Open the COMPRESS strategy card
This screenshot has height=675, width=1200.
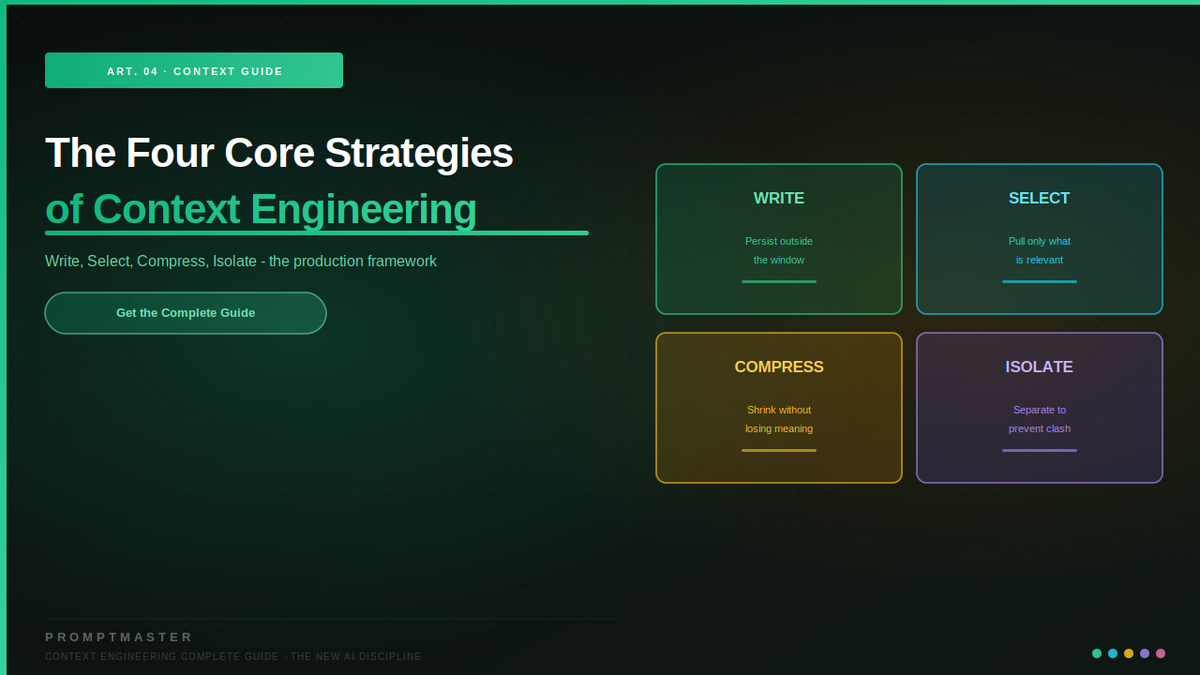pyautogui.click(x=779, y=408)
